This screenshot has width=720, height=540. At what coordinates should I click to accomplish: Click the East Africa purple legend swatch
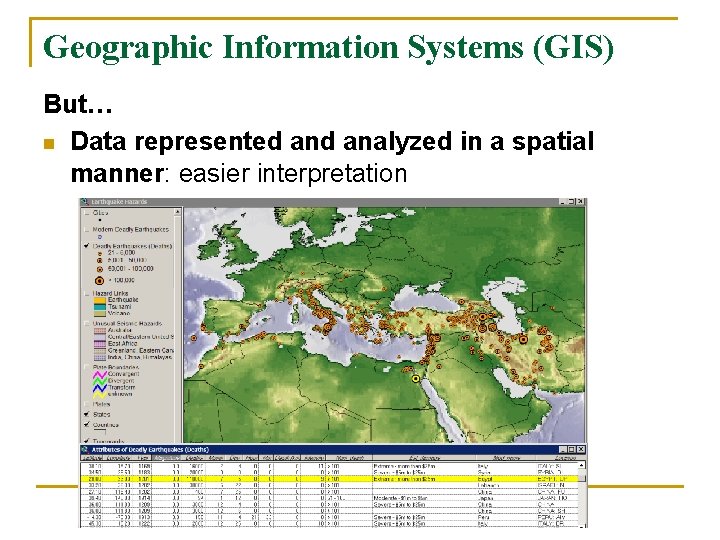point(100,343)
